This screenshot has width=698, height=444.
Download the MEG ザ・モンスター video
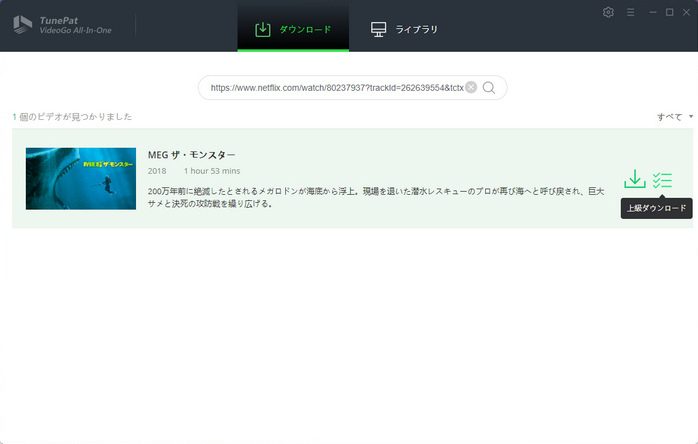635,179
